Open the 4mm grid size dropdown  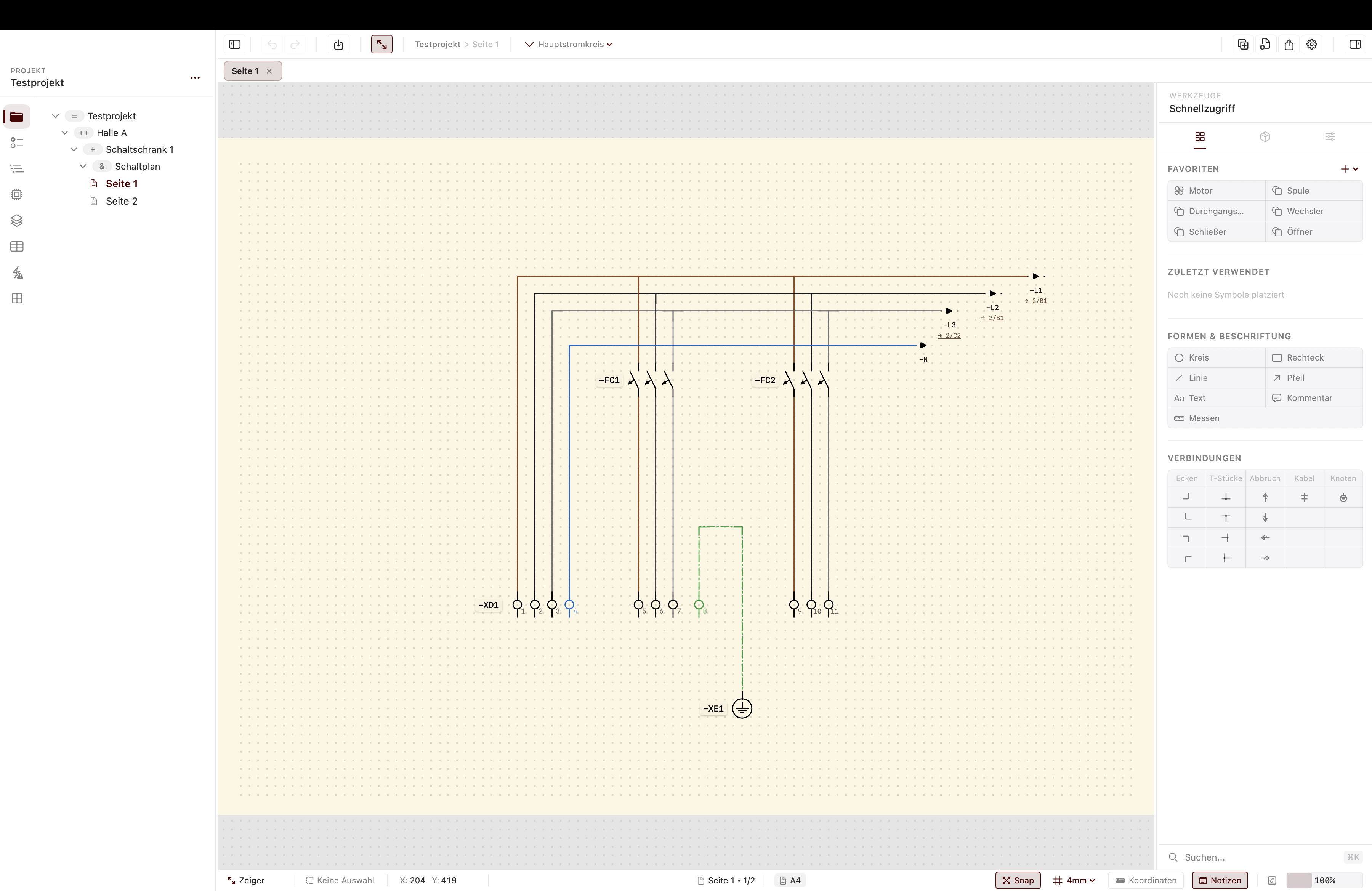click(1073, 880)
